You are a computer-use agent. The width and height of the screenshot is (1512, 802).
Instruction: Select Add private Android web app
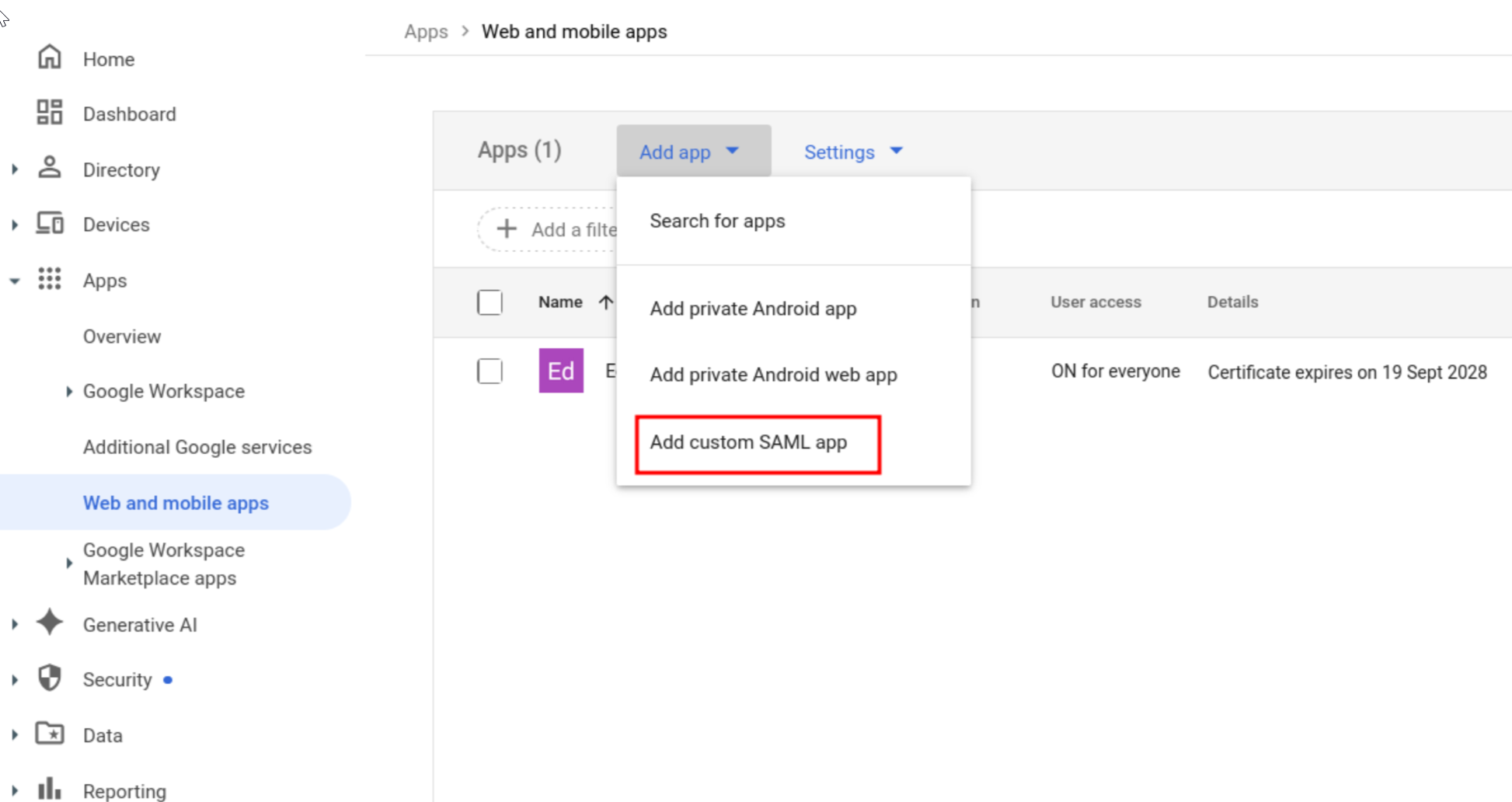793,375
